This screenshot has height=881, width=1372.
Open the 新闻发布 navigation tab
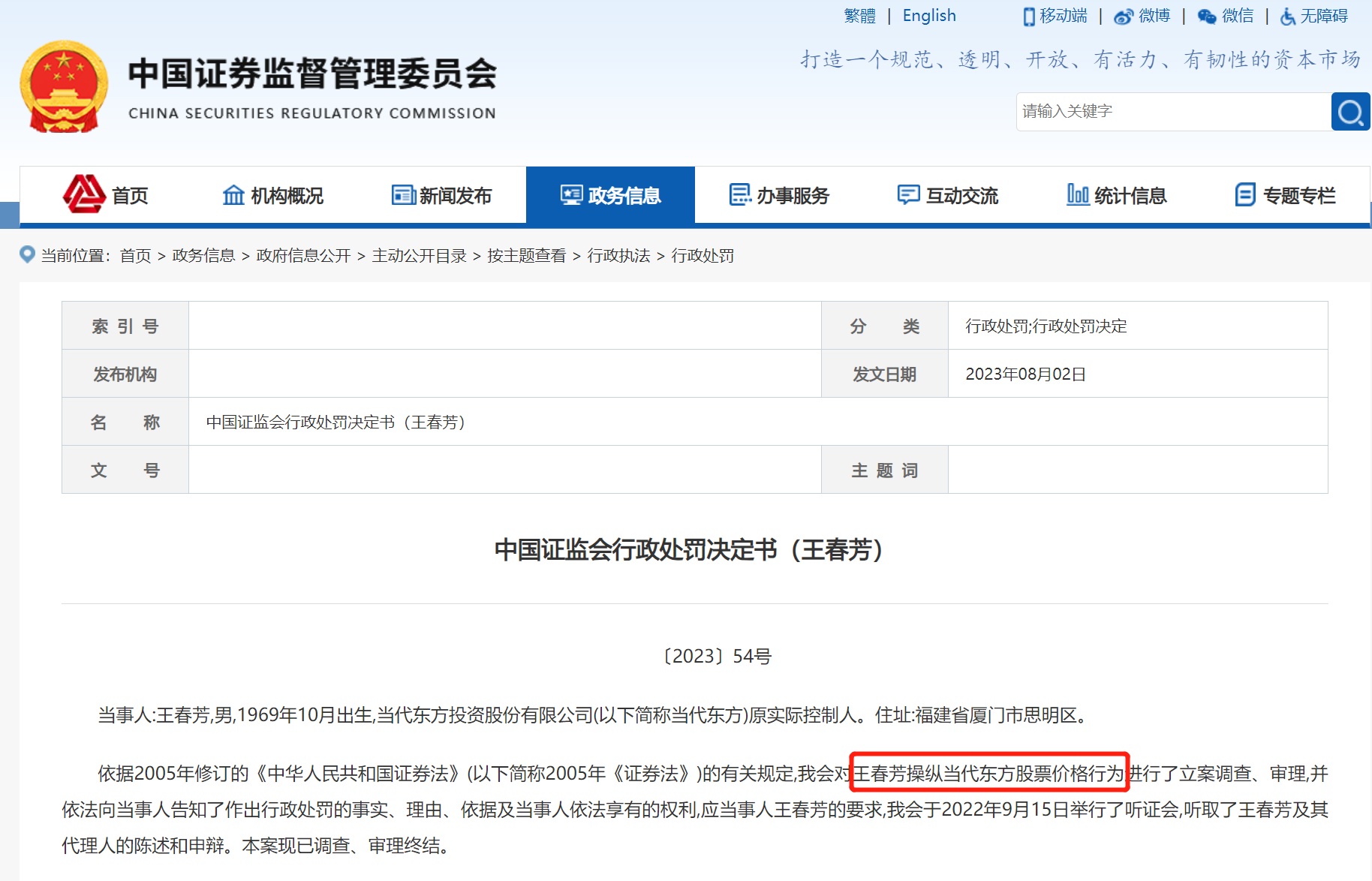click(x=442, y=195)
